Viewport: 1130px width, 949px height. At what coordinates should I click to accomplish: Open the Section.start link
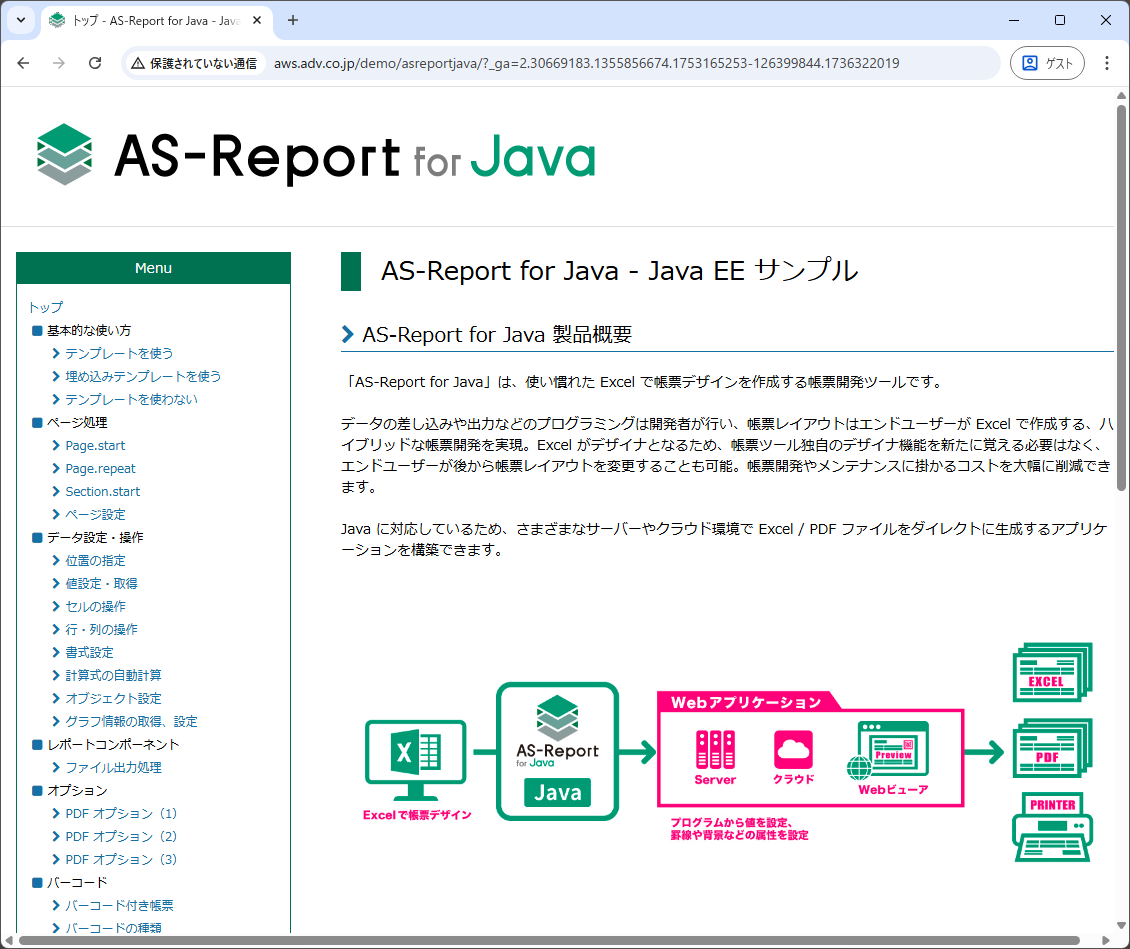(x=102, y=491)
